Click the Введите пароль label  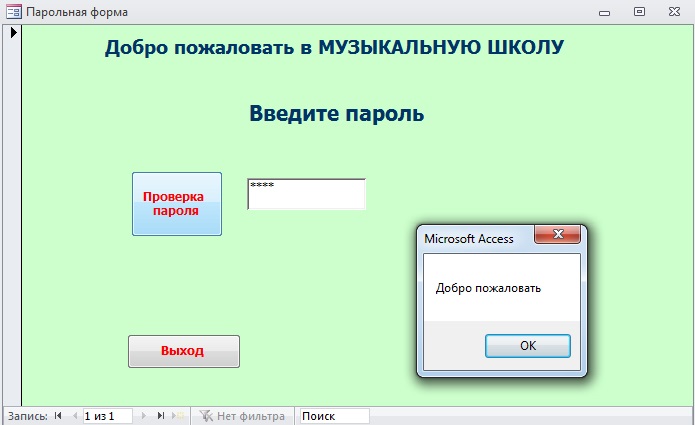[x=337, y=113]
